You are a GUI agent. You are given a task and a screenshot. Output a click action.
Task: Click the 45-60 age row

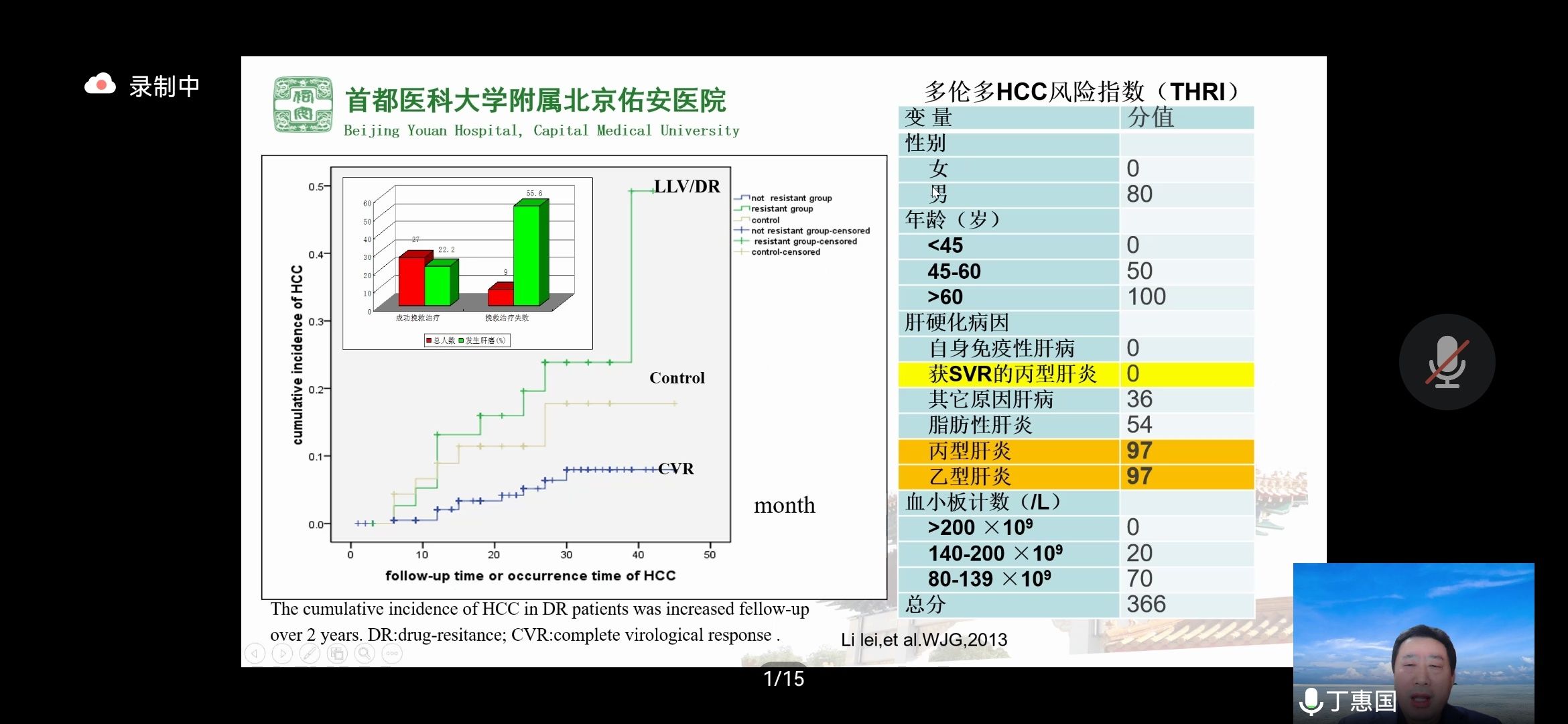tap(1075, 271)
